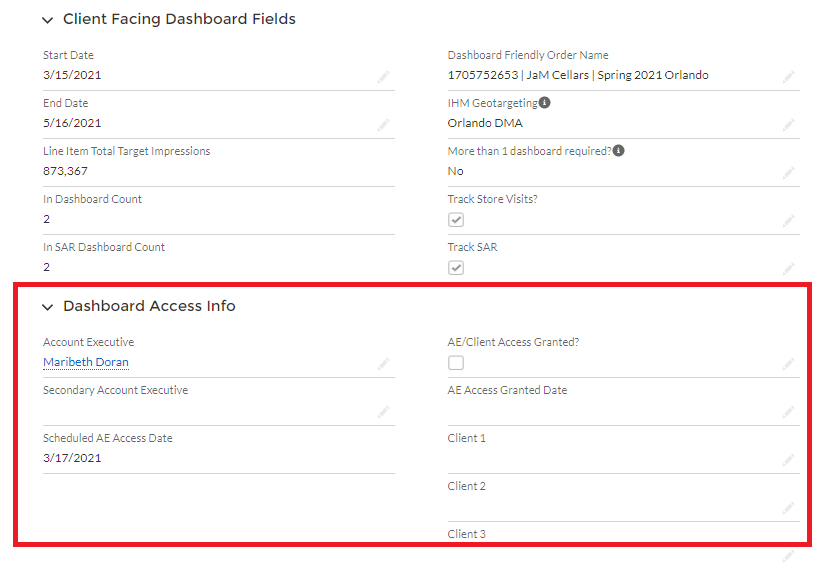Screen dimensions: 828x566
Task: Toggle the Track Store Visits checkbox
Action: coord(456,220)
